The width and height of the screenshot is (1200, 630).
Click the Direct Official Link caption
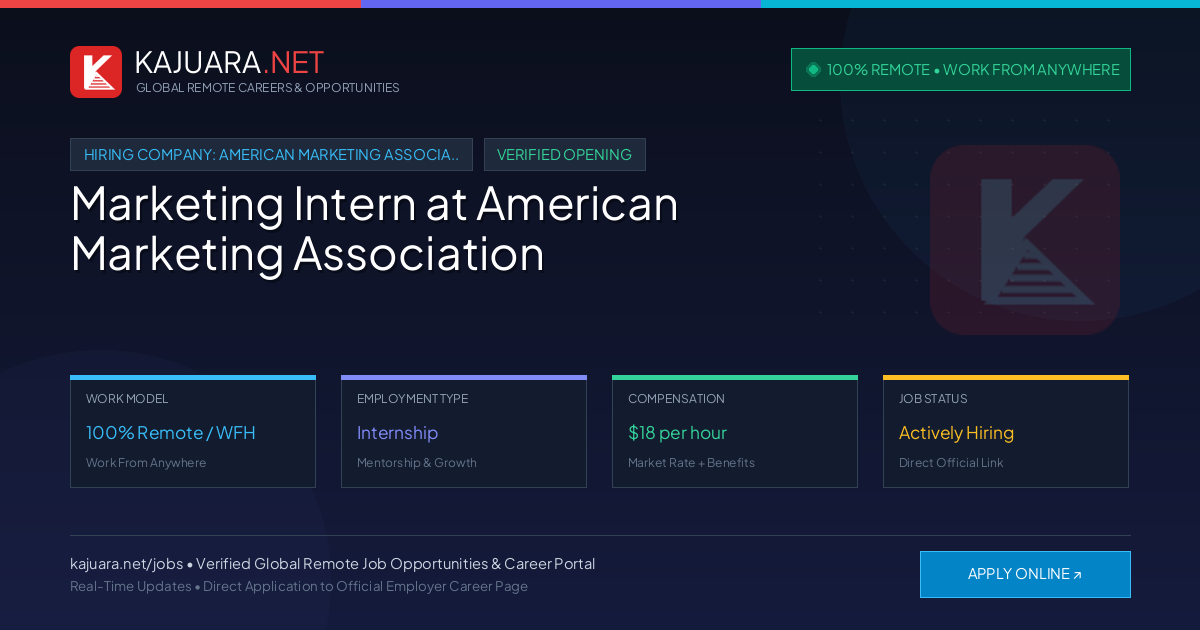[x=951, y=463]
